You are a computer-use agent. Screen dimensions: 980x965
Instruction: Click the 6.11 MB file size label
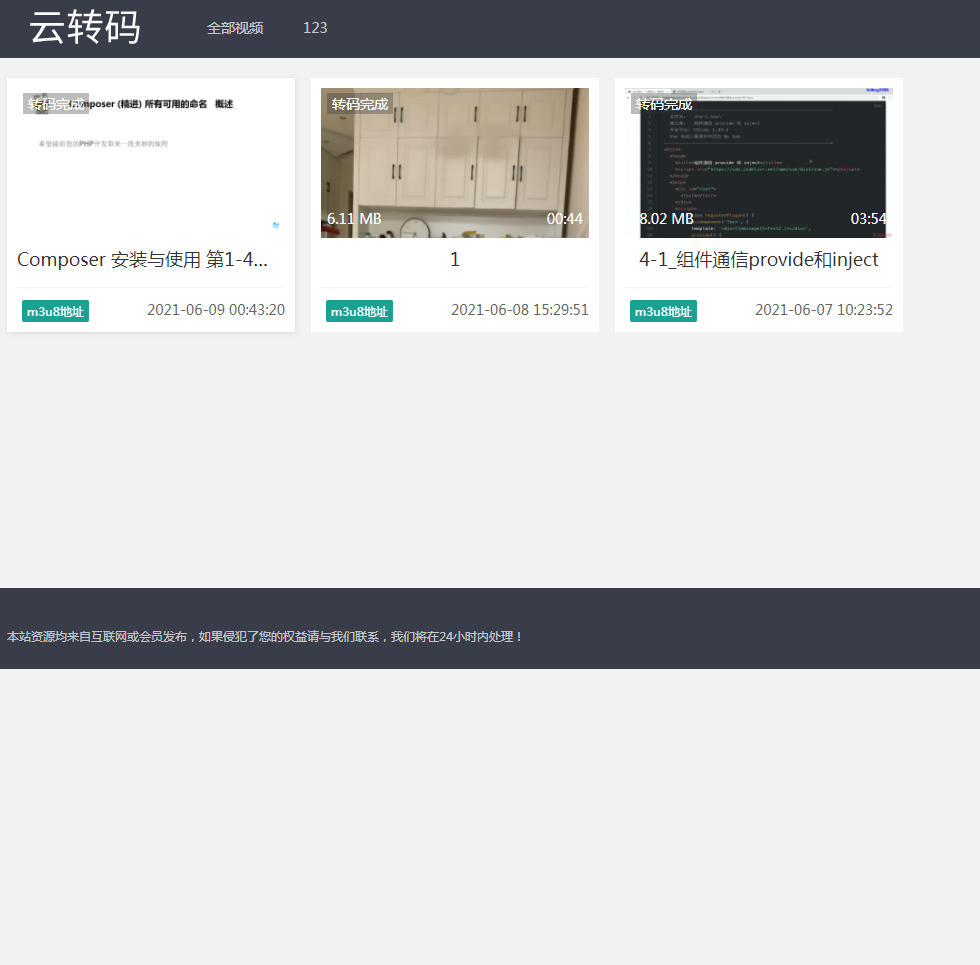click(x=354, y=219)
